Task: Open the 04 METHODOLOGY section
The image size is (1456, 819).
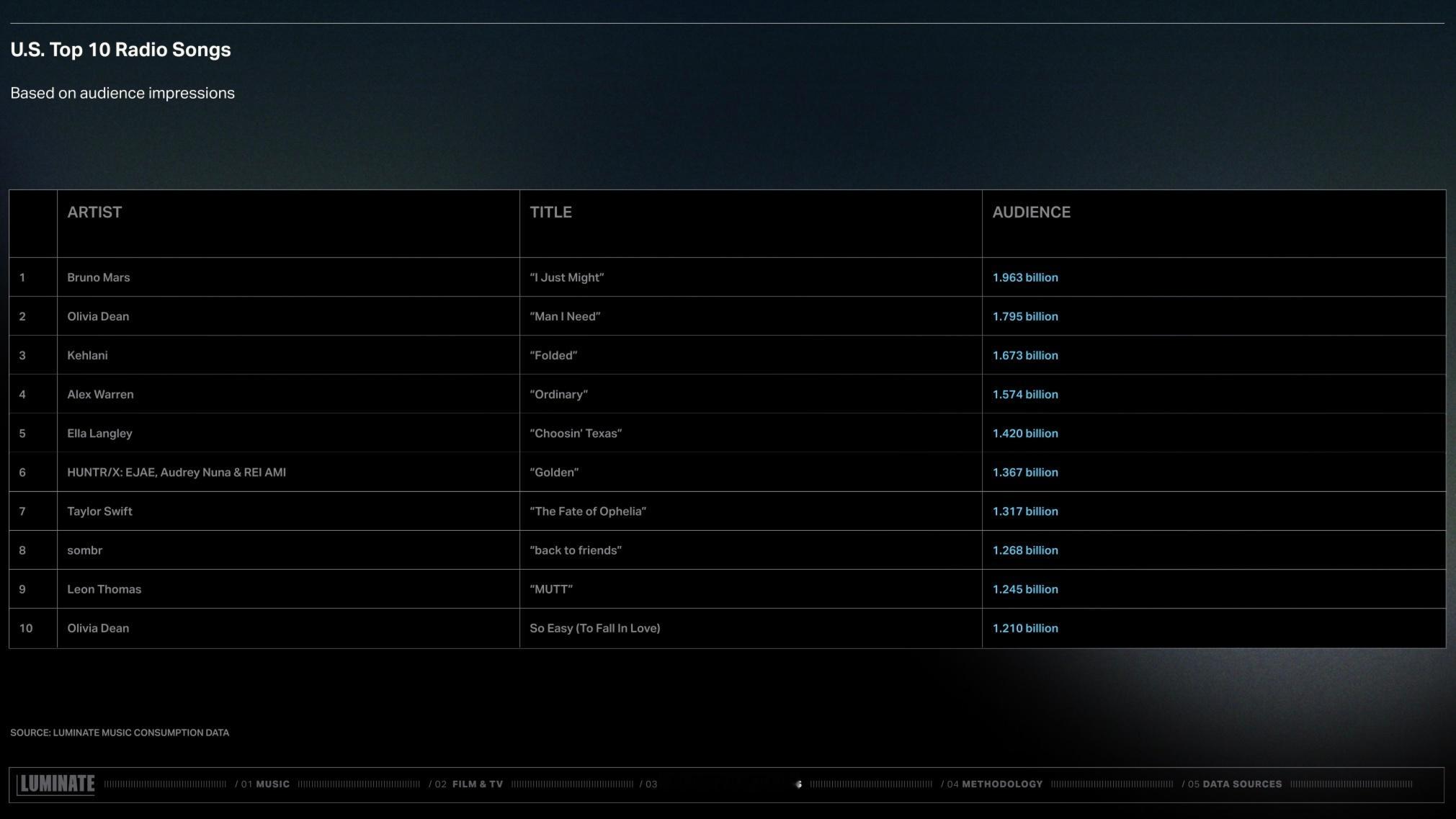Action: (991, 784)
